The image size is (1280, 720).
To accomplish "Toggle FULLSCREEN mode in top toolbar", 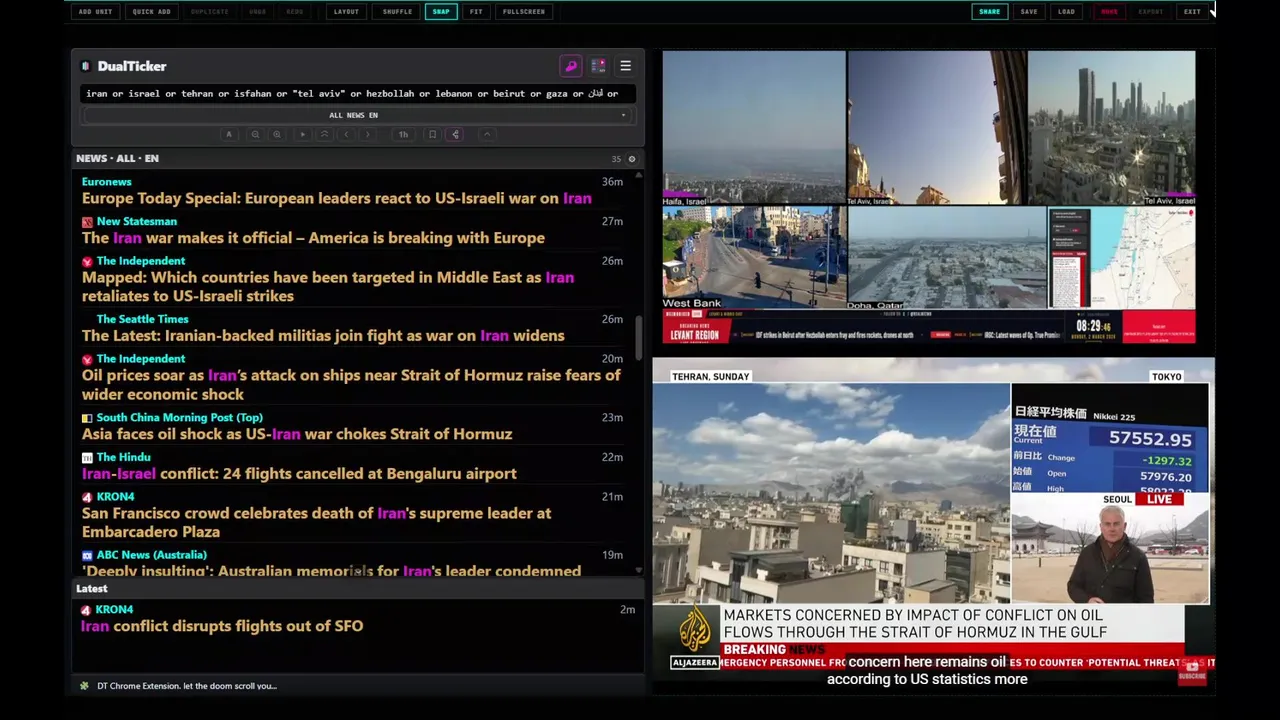I will (x=524, y=12).
